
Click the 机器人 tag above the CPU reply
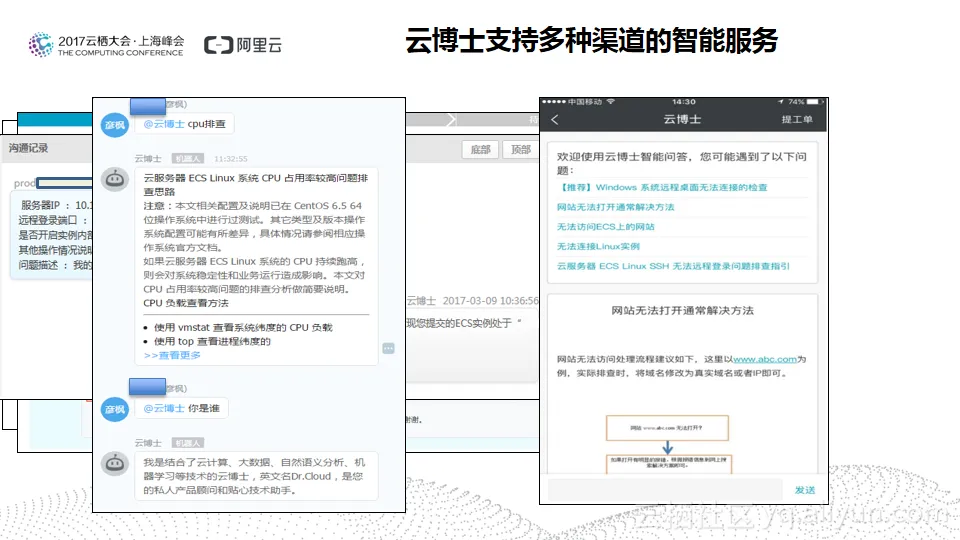187,159
